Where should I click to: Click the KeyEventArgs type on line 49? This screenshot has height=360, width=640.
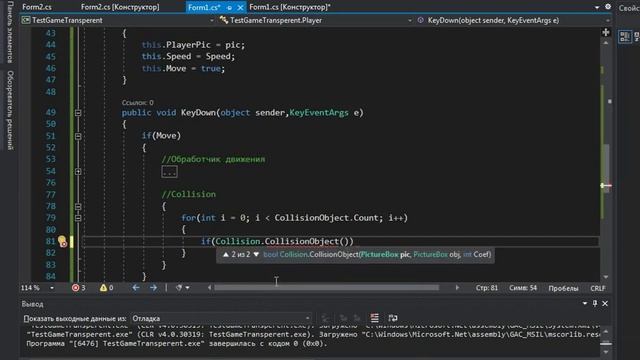(319, 113)
